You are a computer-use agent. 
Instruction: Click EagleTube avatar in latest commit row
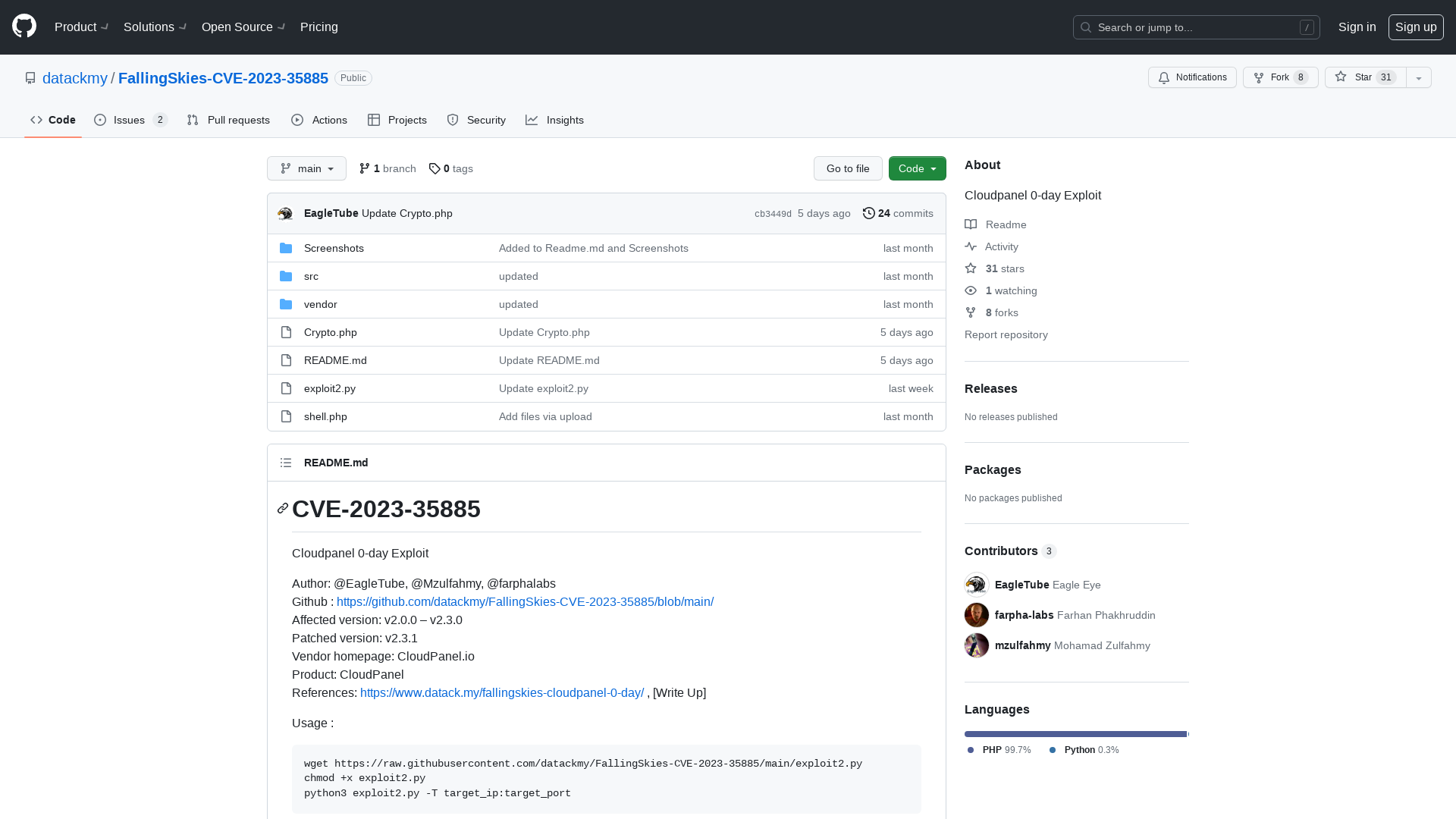[x=286, y=214]
